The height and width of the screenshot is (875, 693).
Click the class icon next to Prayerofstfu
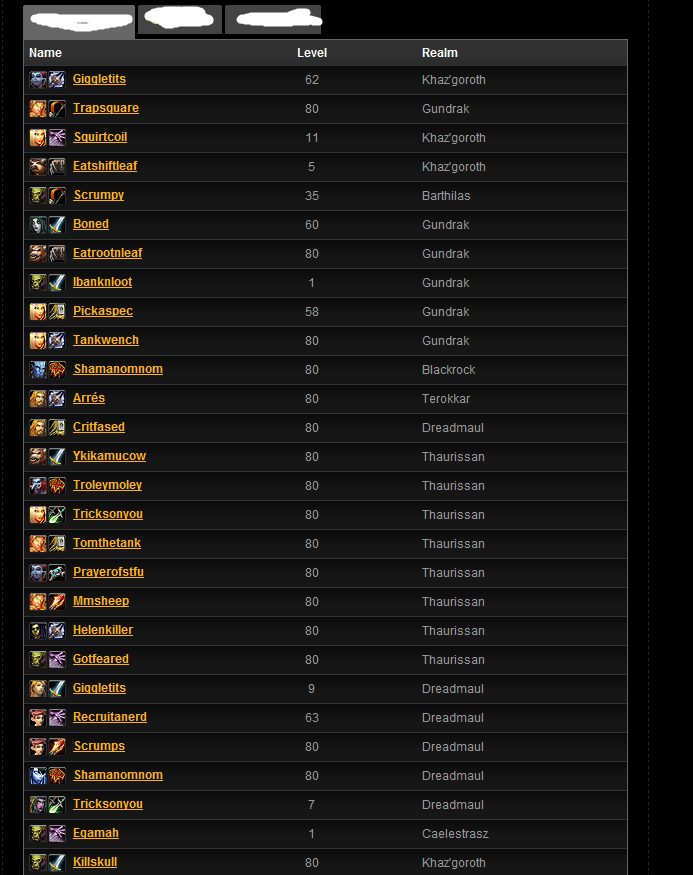tap(57, 573)
